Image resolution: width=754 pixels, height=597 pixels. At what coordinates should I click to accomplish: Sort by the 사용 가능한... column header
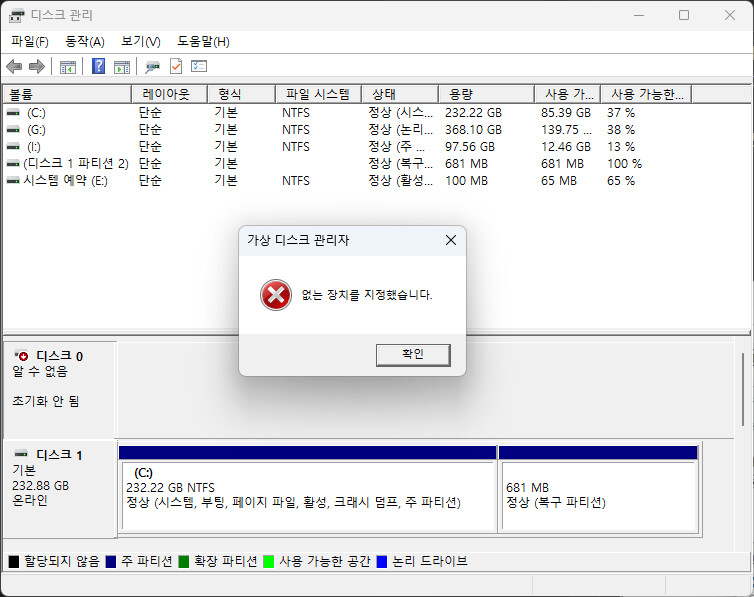click(x=647, y=94)
